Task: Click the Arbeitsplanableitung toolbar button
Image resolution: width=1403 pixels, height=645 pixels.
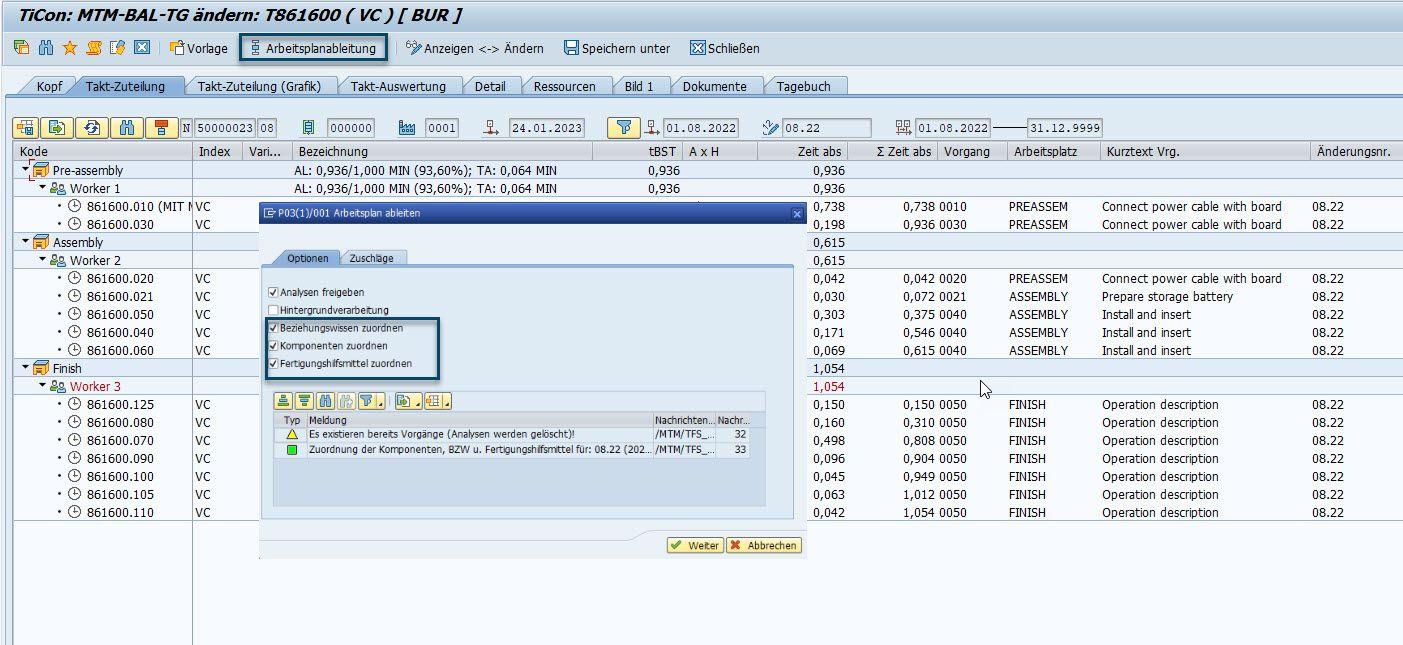Action: 313,48
